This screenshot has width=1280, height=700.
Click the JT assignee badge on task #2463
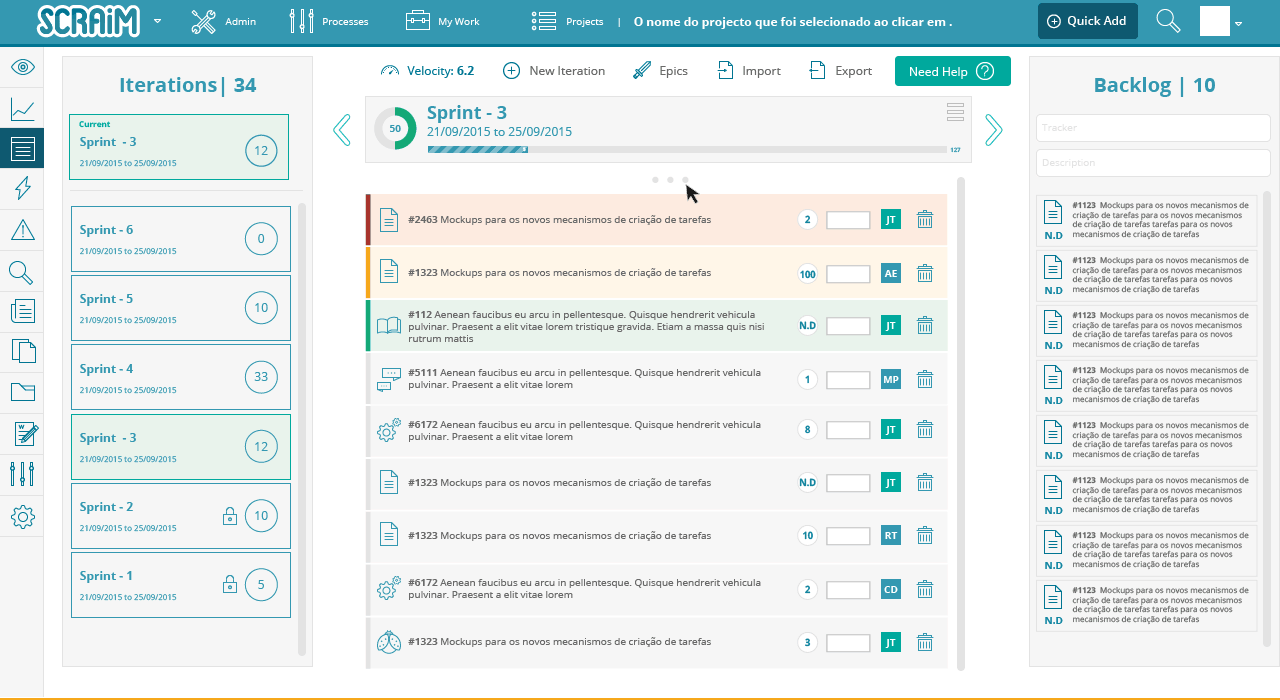click(891, 219)
